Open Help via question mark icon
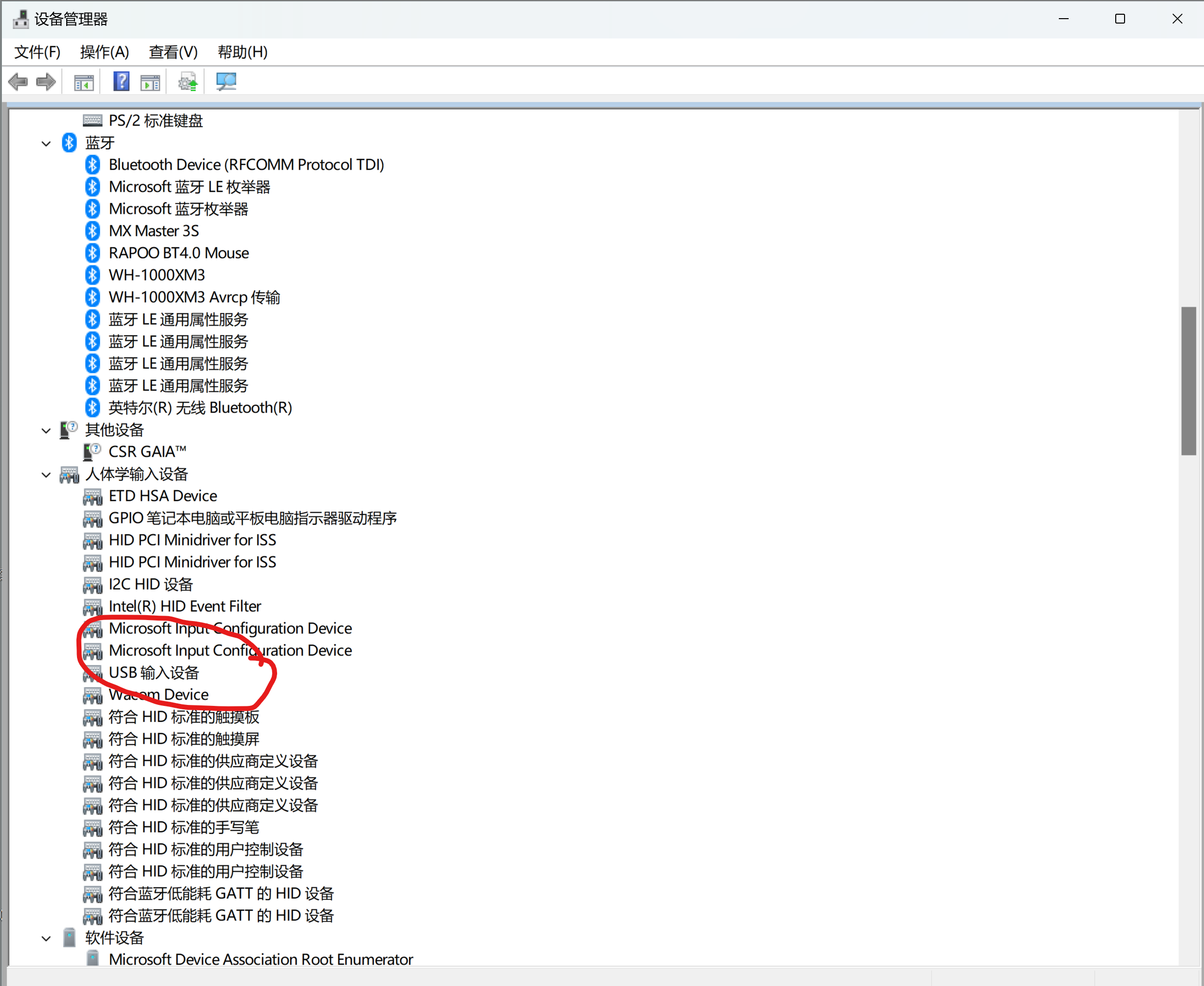Image resolution: width=1204 pixels, height=986 pixels. (x=122, y=81)
